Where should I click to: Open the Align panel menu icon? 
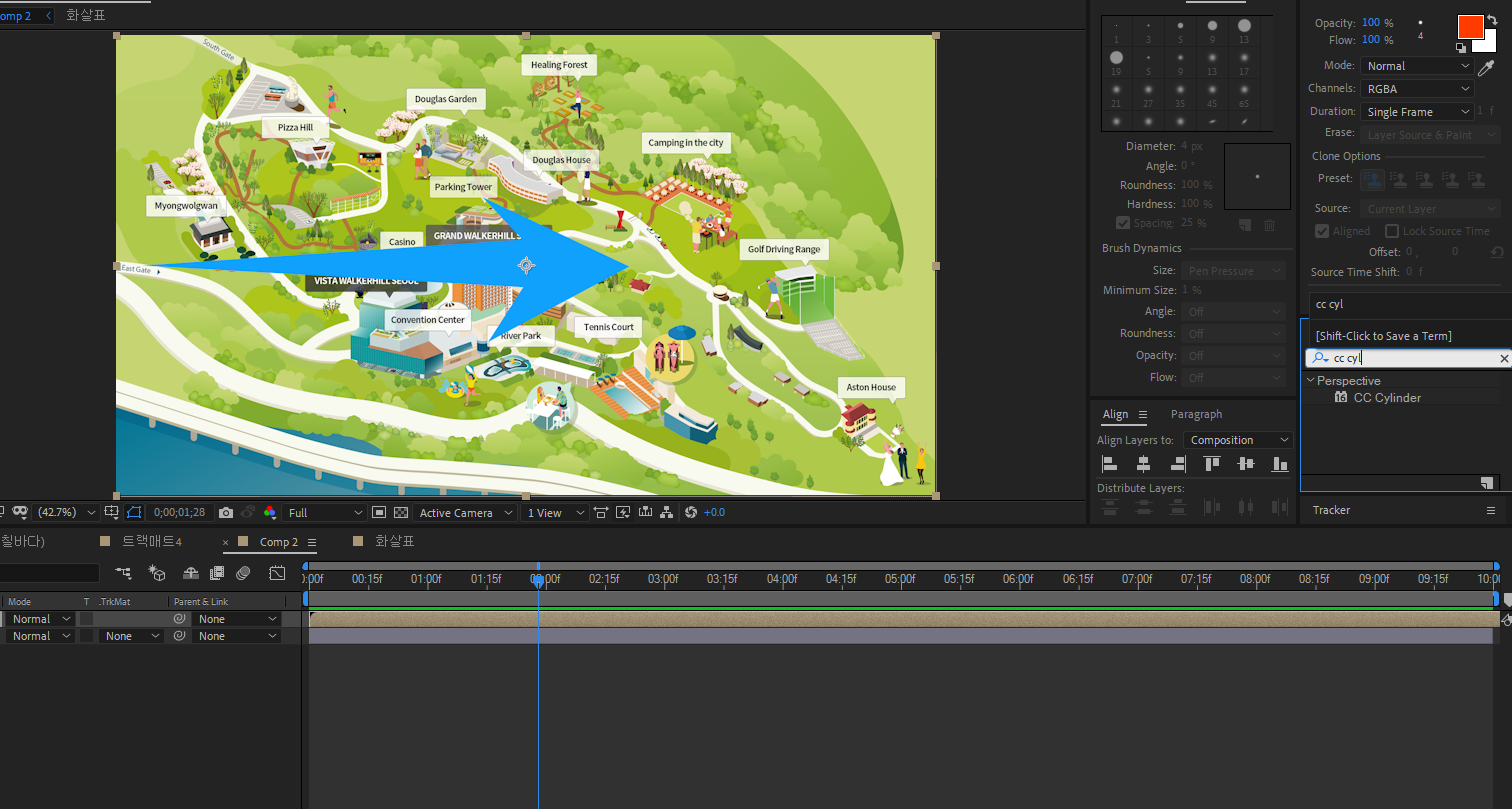[1143, 414]
